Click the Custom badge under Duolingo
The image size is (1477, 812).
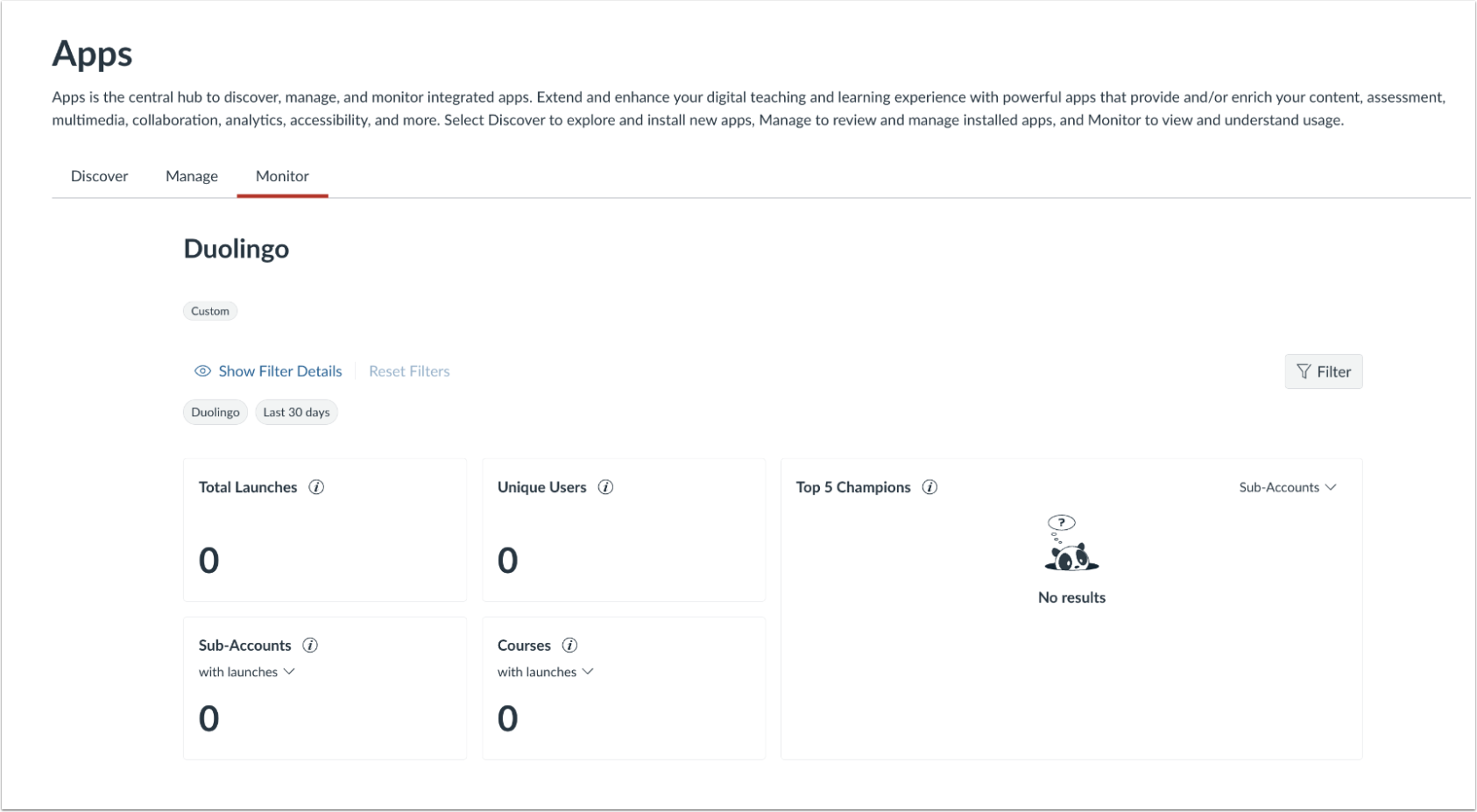pyautogui.click(x=210, y=310)
